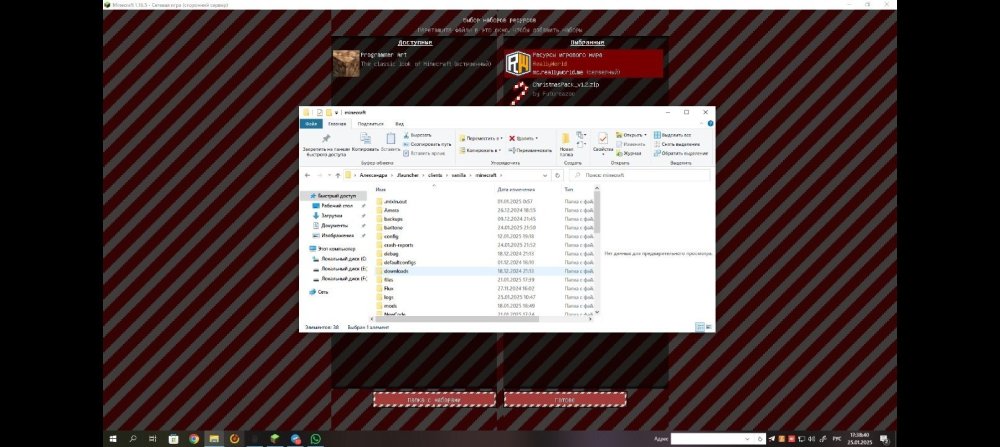Click the New folder icon
Image resolution: width=1000 pixels, height=447 pixels.
(x=566, y=139)
